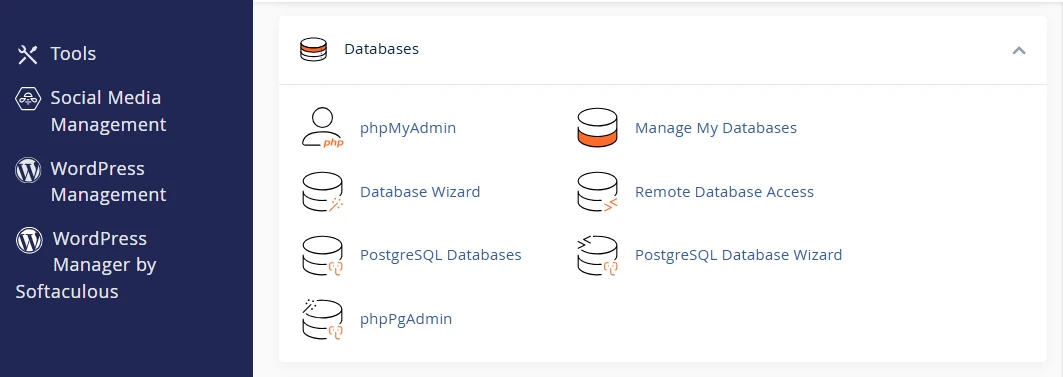Click the Social Media Management hexagon icon
Screen dimensions: 1063x377
(x=28, y=99)
